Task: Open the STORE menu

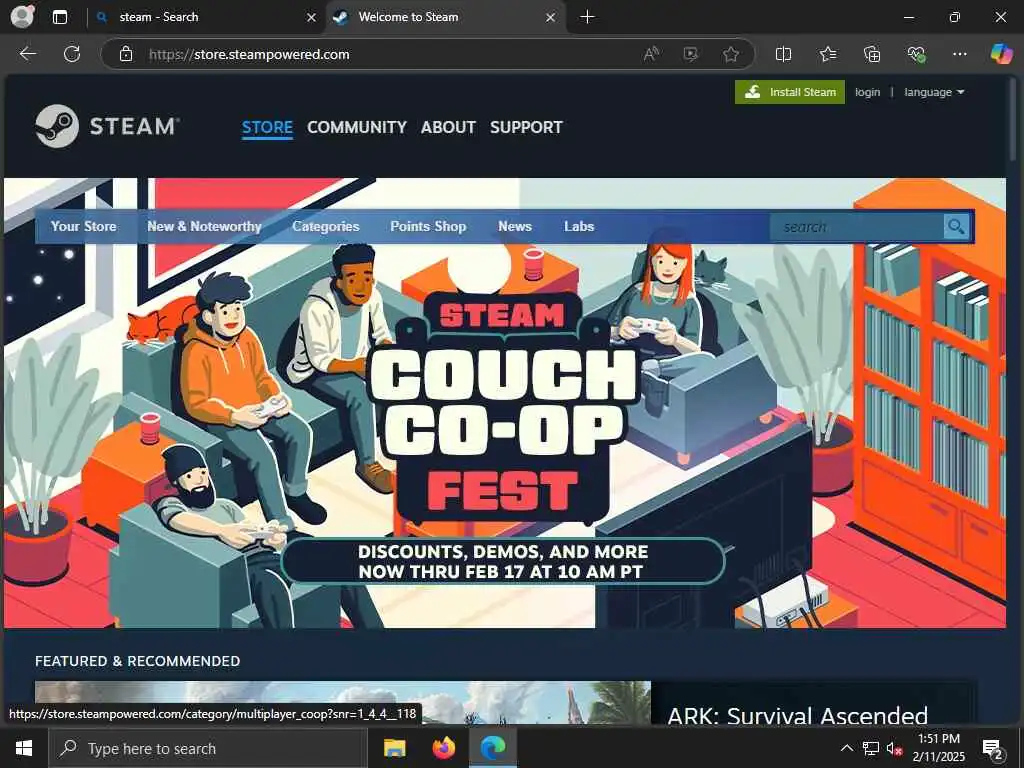Action: (267, 127)
